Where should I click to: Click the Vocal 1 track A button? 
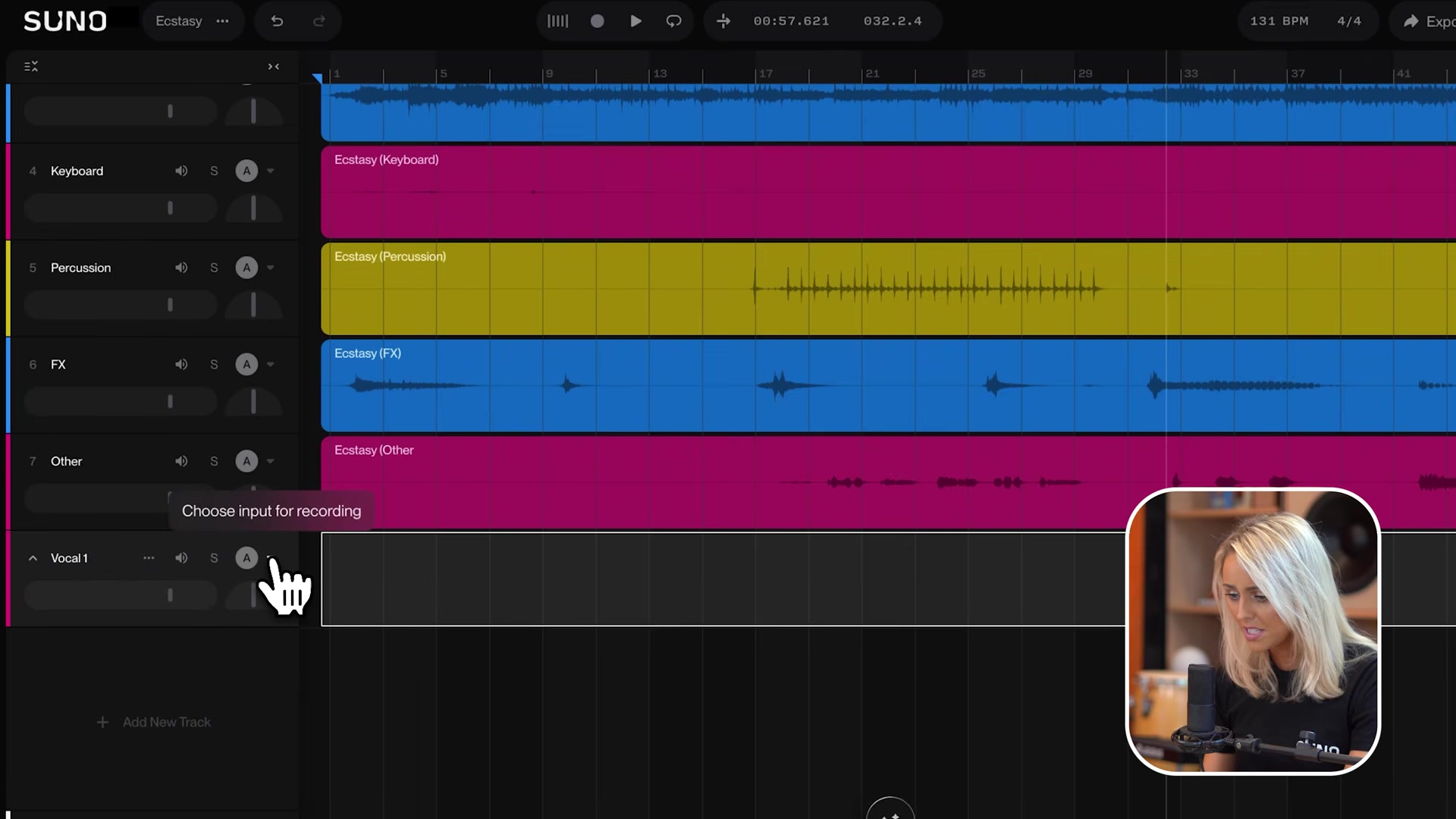[246, 558]
